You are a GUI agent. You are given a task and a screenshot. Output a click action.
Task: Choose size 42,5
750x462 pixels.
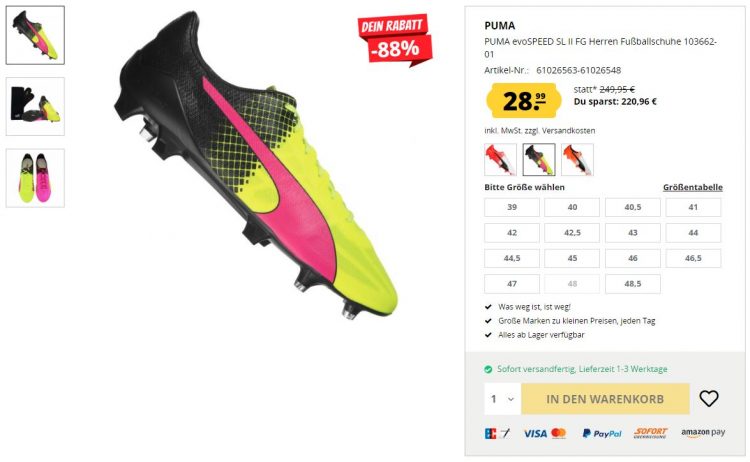[x=572, y=232]
